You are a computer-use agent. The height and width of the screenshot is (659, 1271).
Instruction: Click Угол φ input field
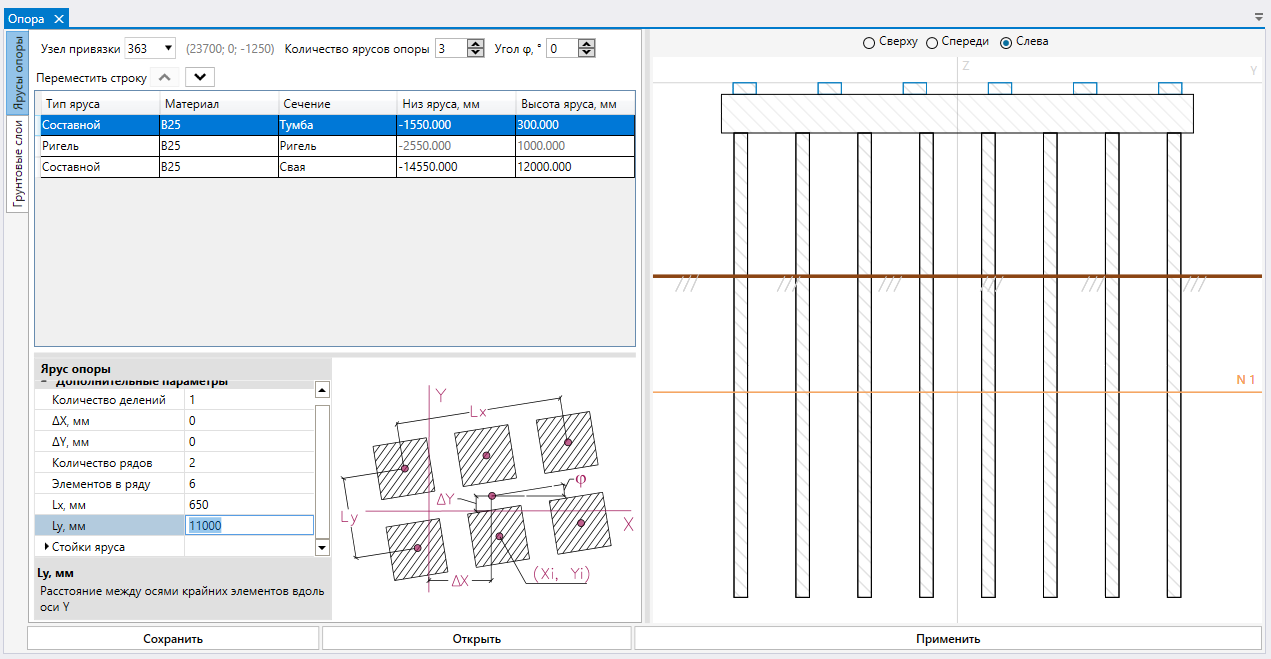562,48
